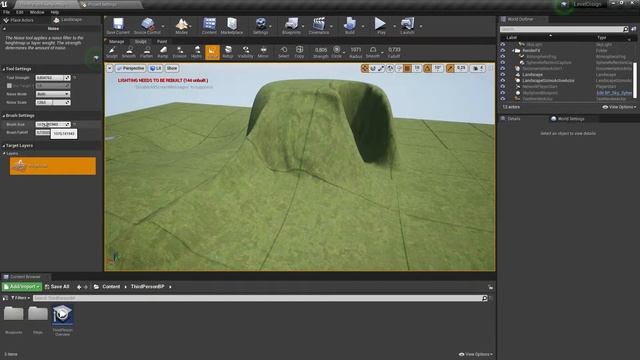Toggle visibility eye for NetworkPlayerStart
The image size is (640, 360).
(x=503, y=87)
